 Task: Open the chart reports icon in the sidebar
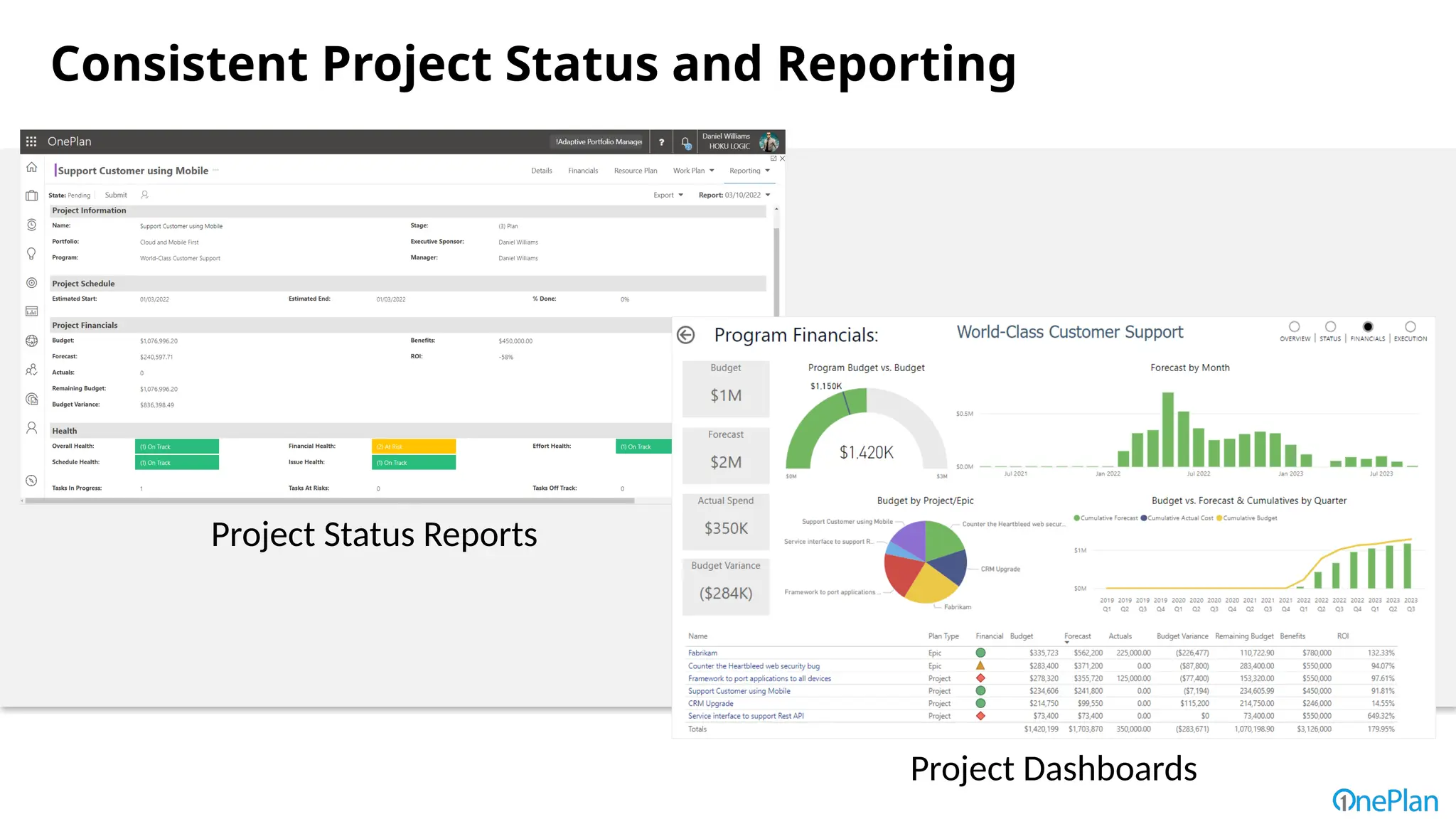[x=31, y=311]
